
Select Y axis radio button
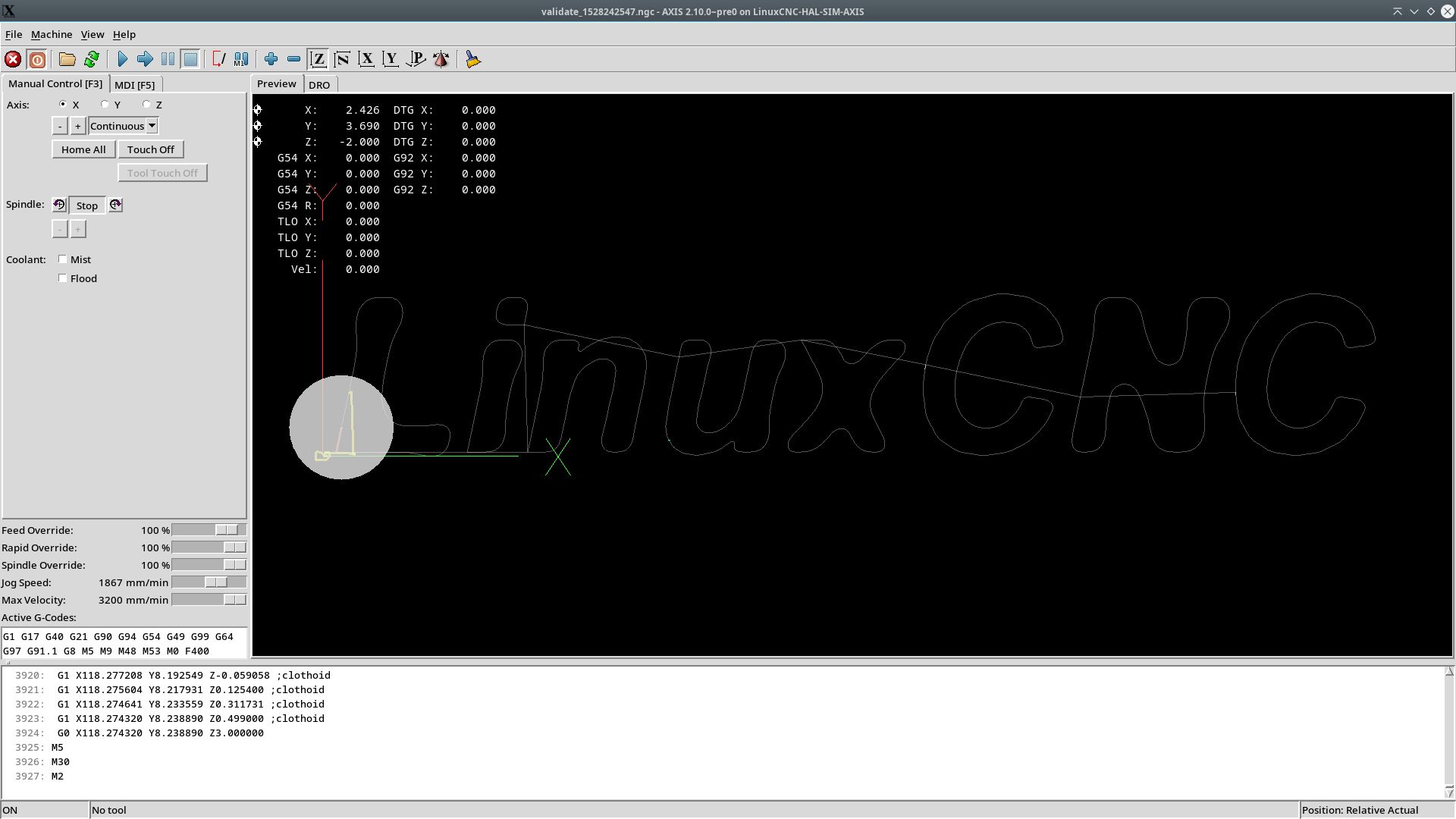pos(105,105)
